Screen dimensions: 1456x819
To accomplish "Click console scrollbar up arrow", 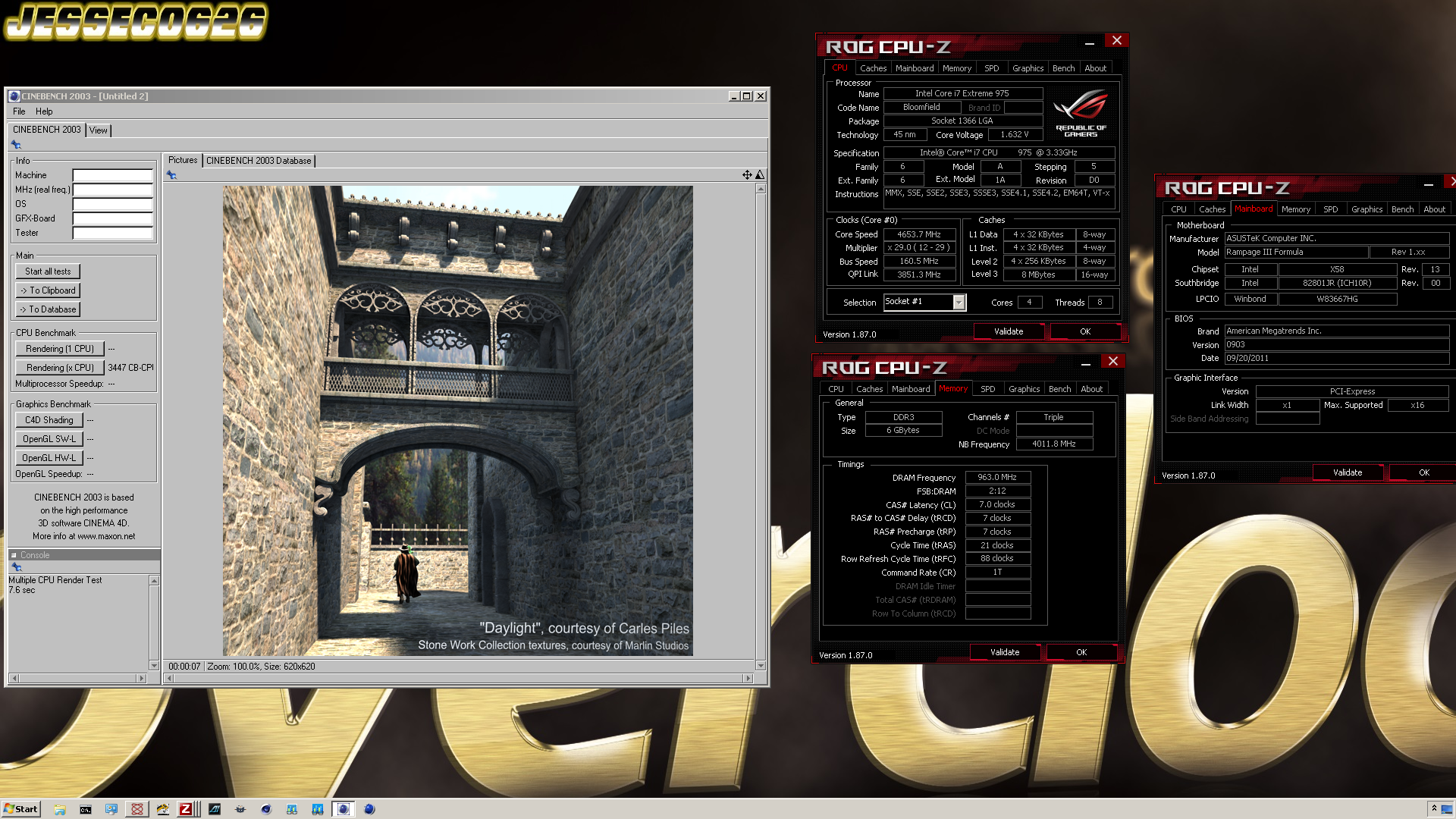I will point(154,581).
